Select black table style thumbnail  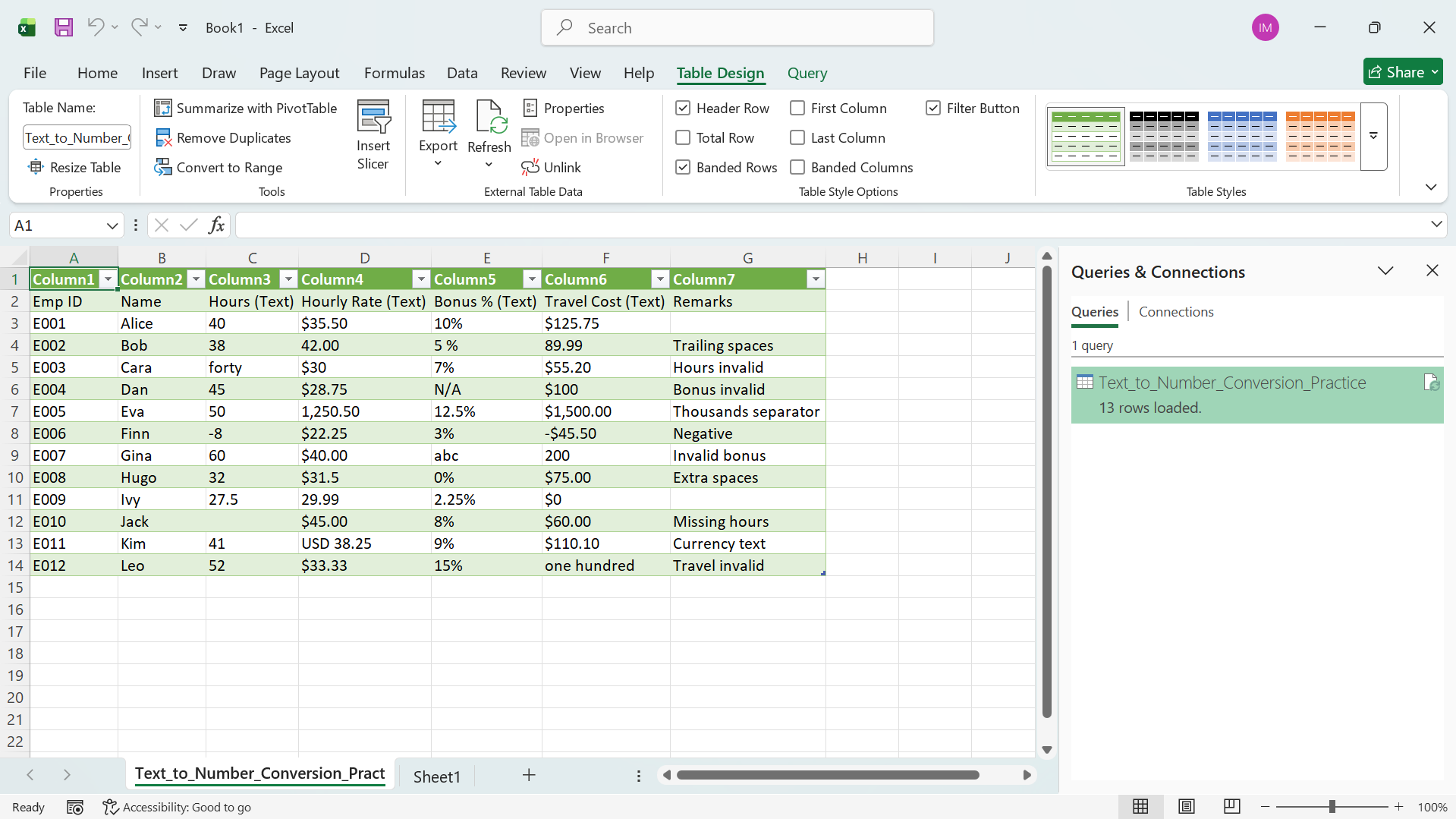(1164, 137)
